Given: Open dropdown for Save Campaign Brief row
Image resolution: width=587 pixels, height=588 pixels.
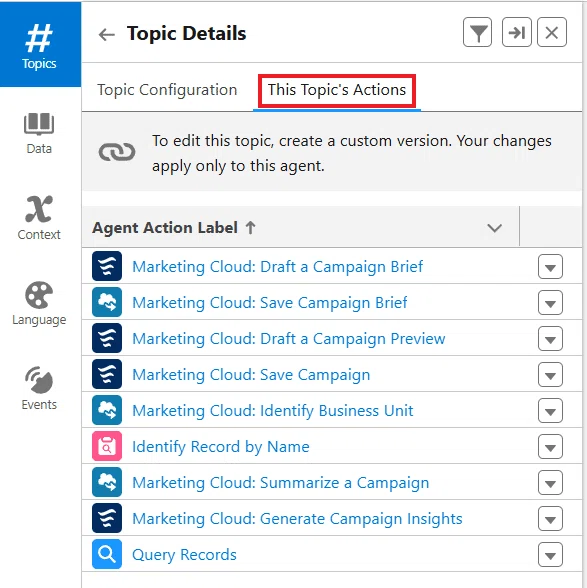Looking at the screenshot, I should 550,303.
